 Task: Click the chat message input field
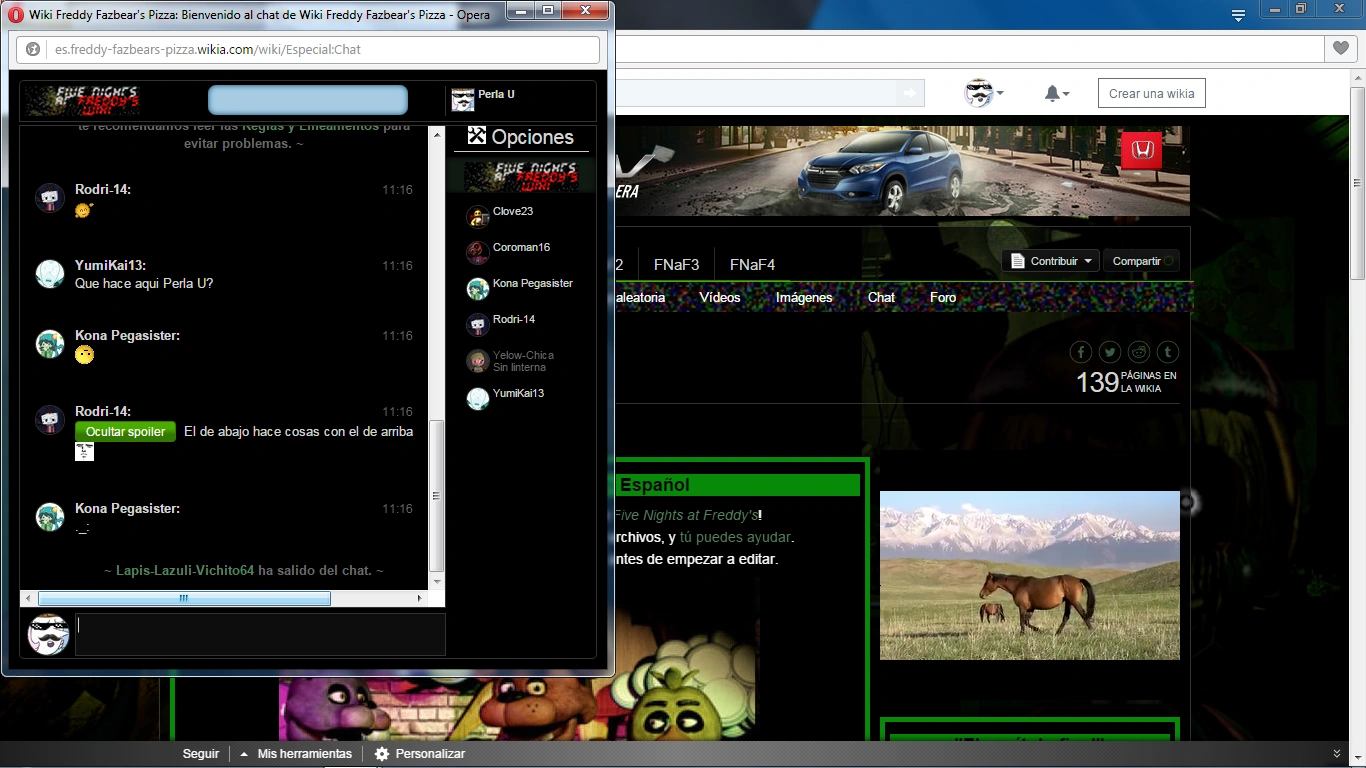click(260, 635)
